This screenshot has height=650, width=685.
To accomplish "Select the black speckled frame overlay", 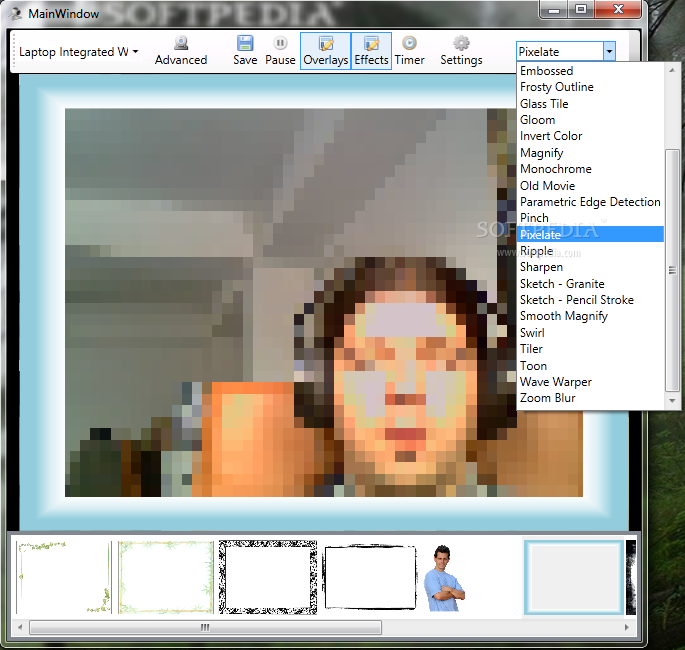I will point(268,577).
